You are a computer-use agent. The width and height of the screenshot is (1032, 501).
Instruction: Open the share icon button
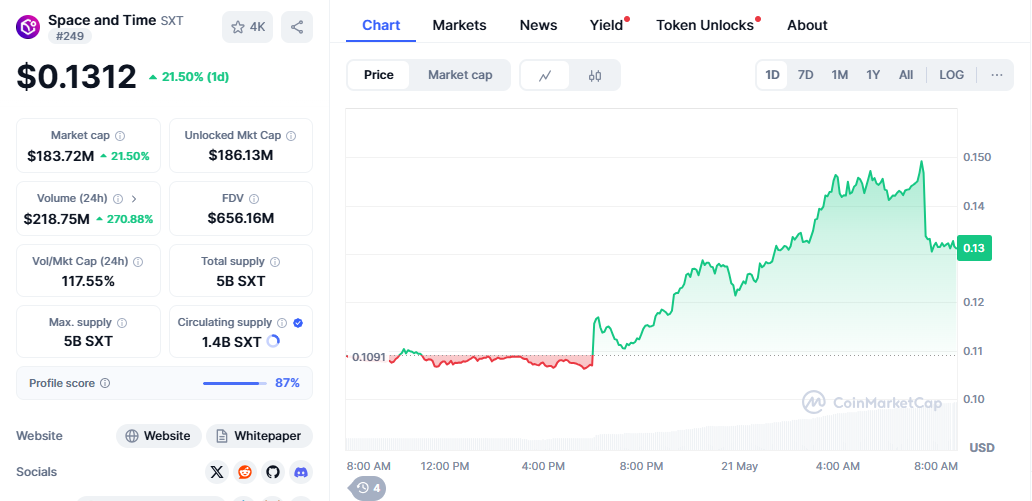point(297,27)
